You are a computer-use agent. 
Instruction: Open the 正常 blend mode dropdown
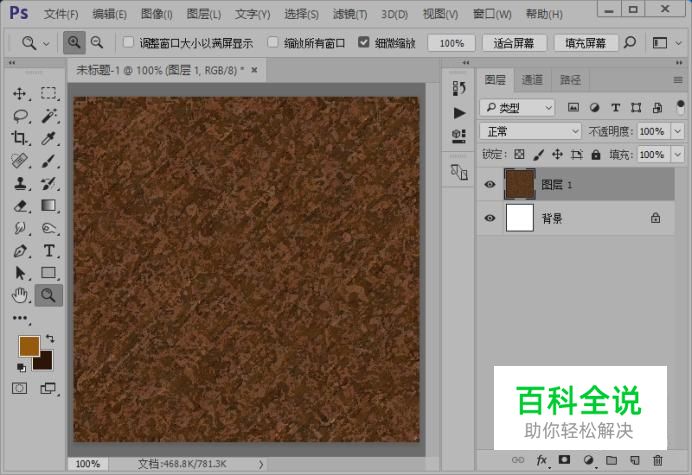point(530,131)
